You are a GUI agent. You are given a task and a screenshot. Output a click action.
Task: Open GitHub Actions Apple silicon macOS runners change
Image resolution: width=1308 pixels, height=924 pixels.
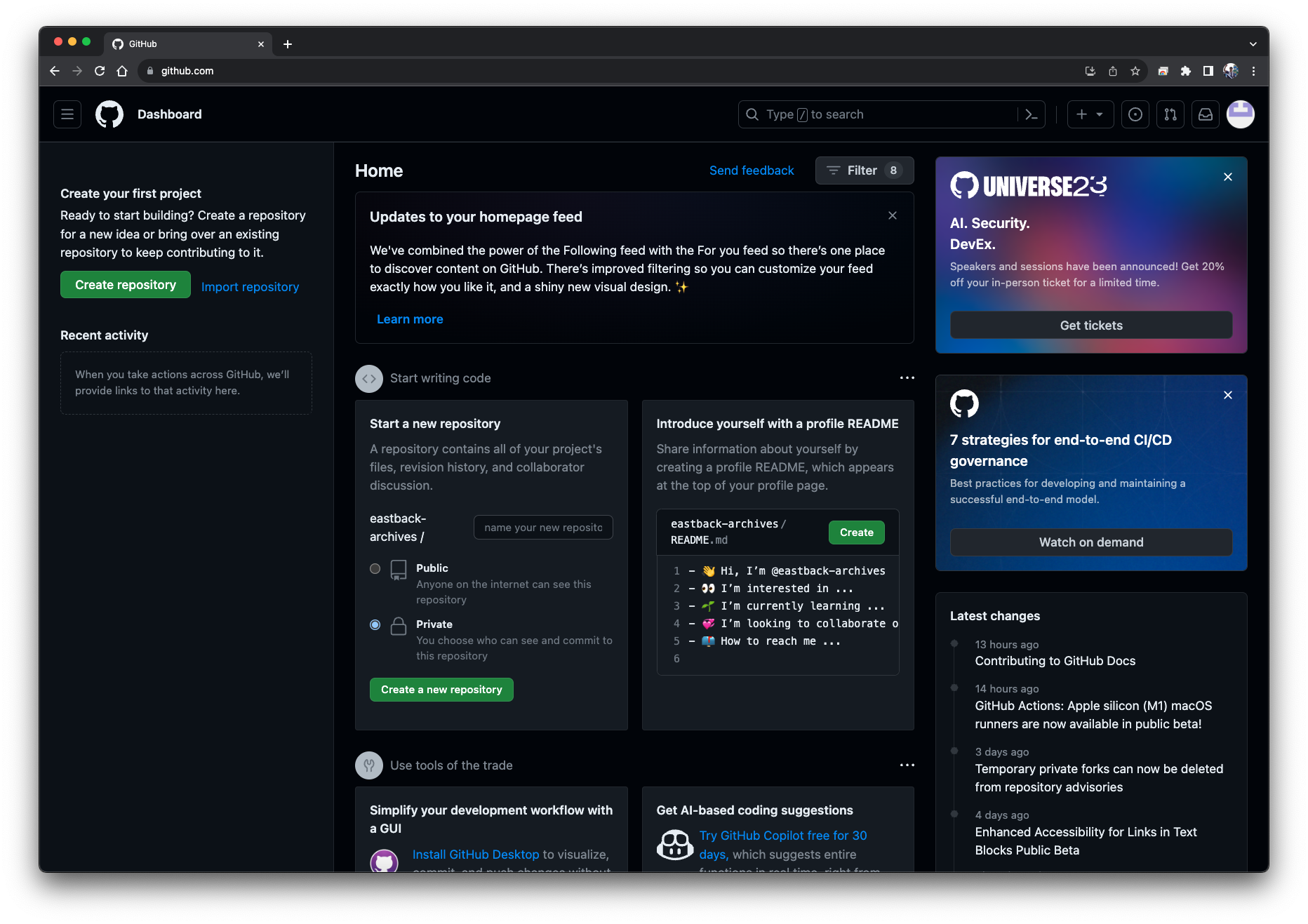(x=1093, y=715)
